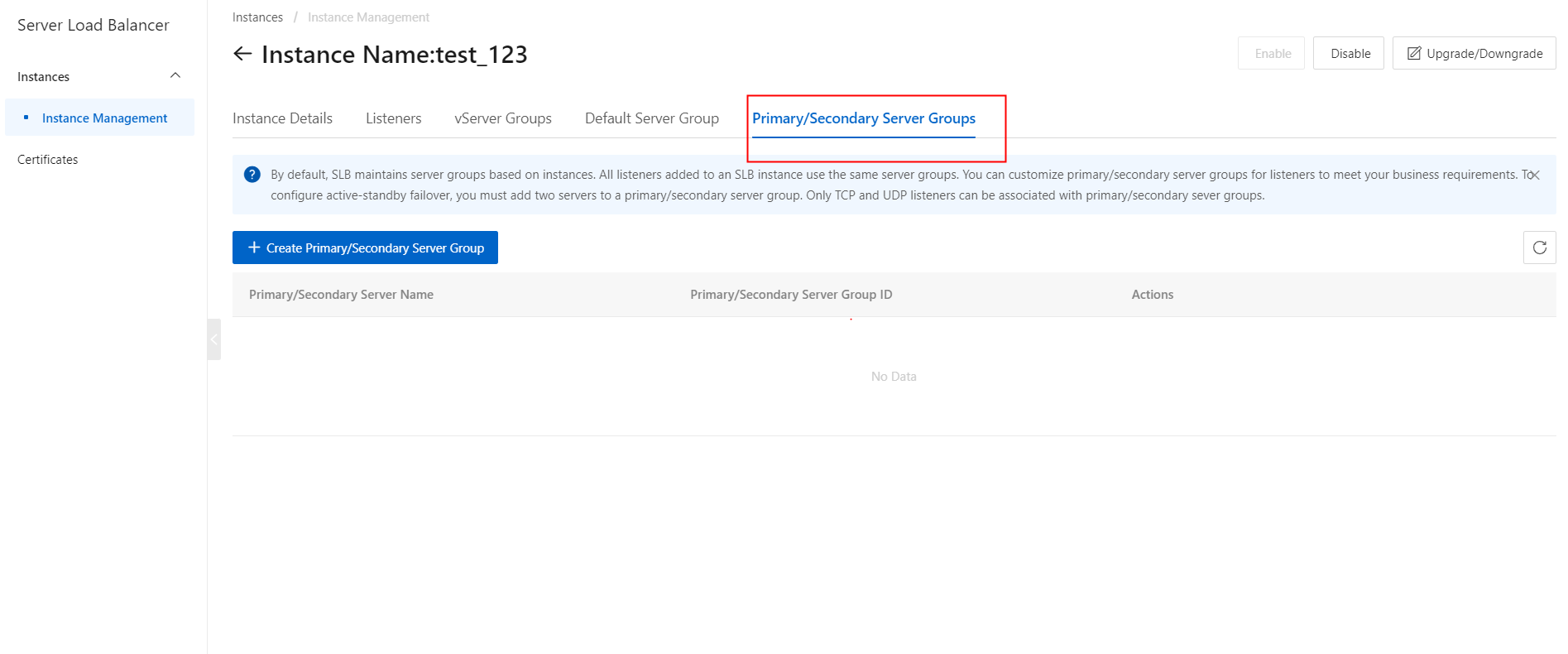The width and height of the screenshot is (1568, 654).
Task: Click Primary/Secondary Server Name column header
Action: click(x=341, y=295)
